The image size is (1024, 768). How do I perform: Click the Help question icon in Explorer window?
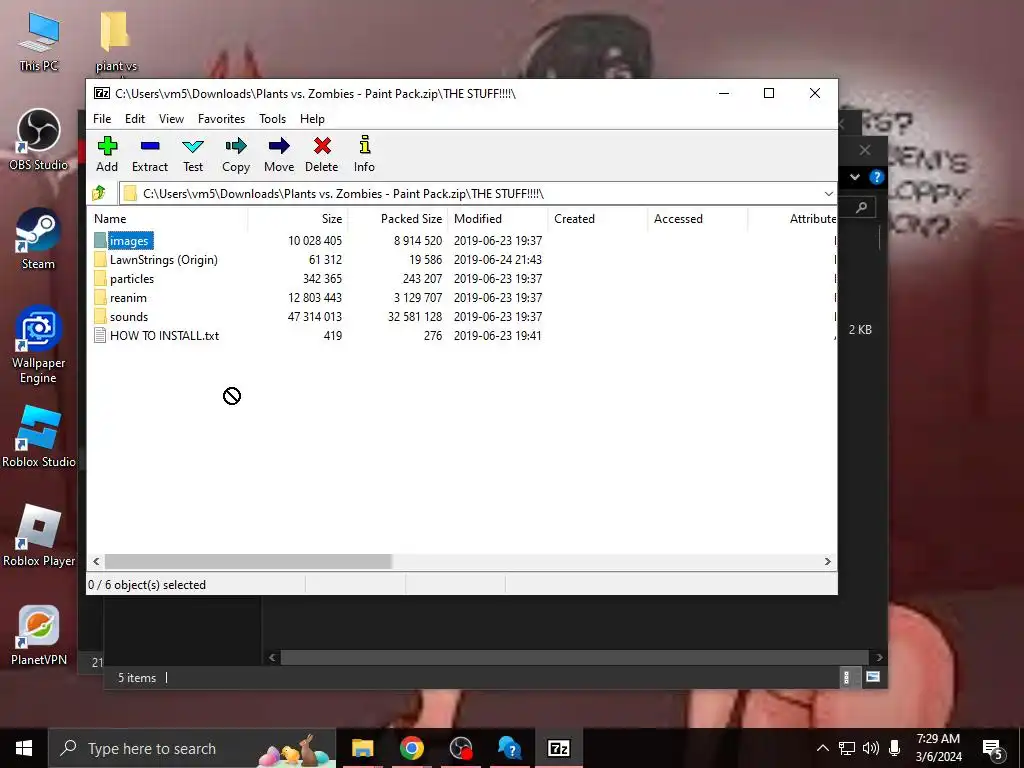pyautogui.click(x=876, y=177)
